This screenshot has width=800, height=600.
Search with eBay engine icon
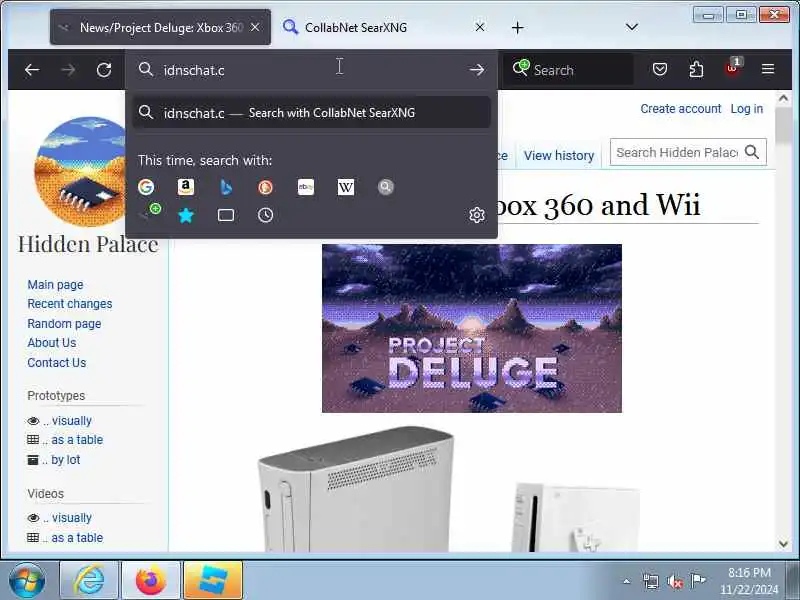(306, 187)
